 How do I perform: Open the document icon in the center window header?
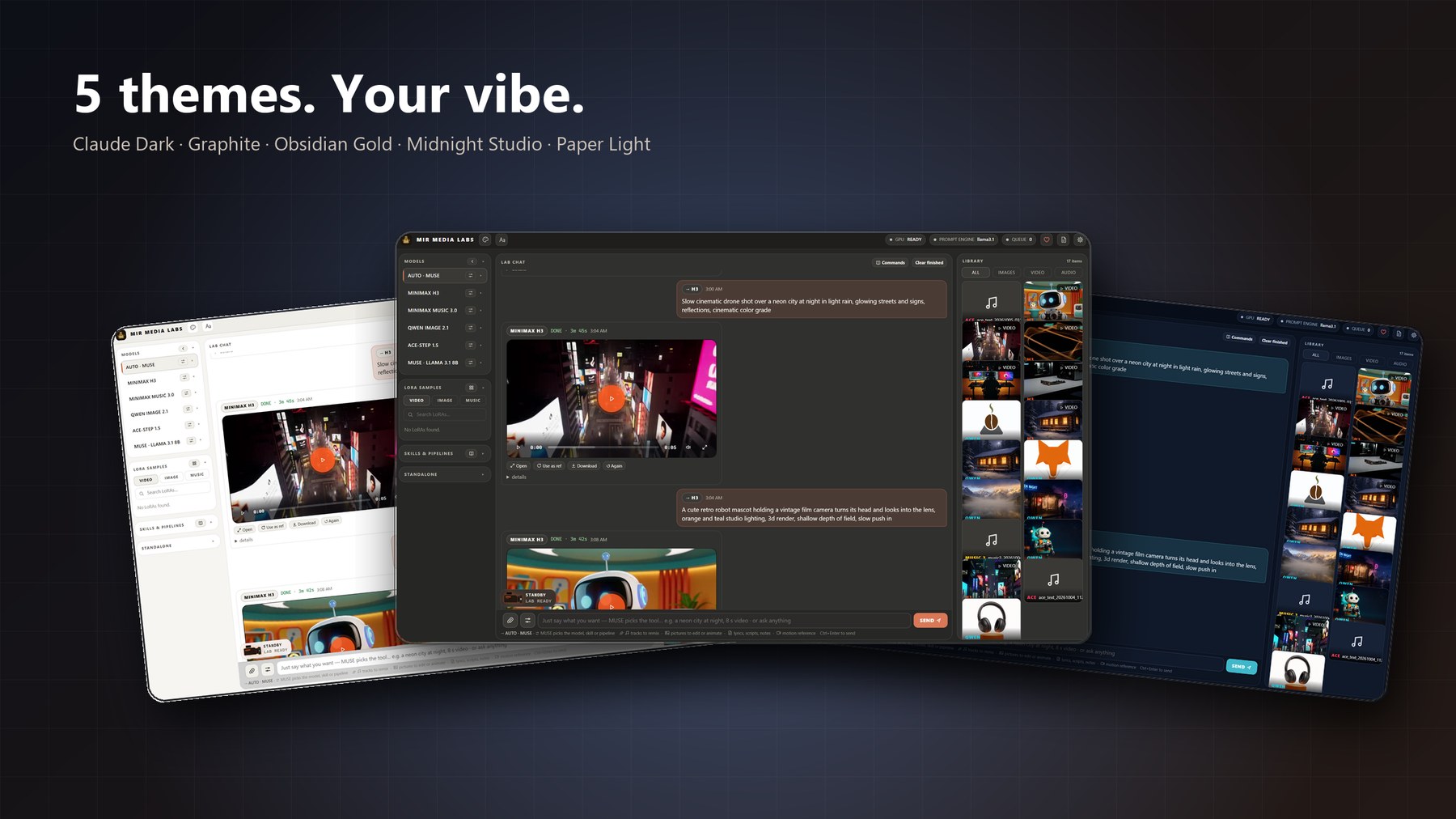click(1064, 240)
